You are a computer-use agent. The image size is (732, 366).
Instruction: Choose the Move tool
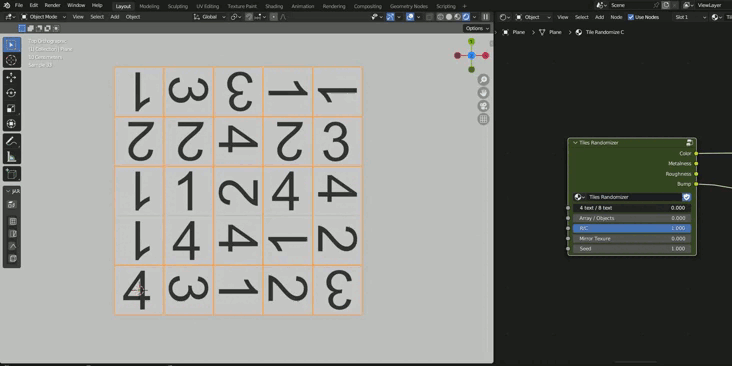(11, 77)
